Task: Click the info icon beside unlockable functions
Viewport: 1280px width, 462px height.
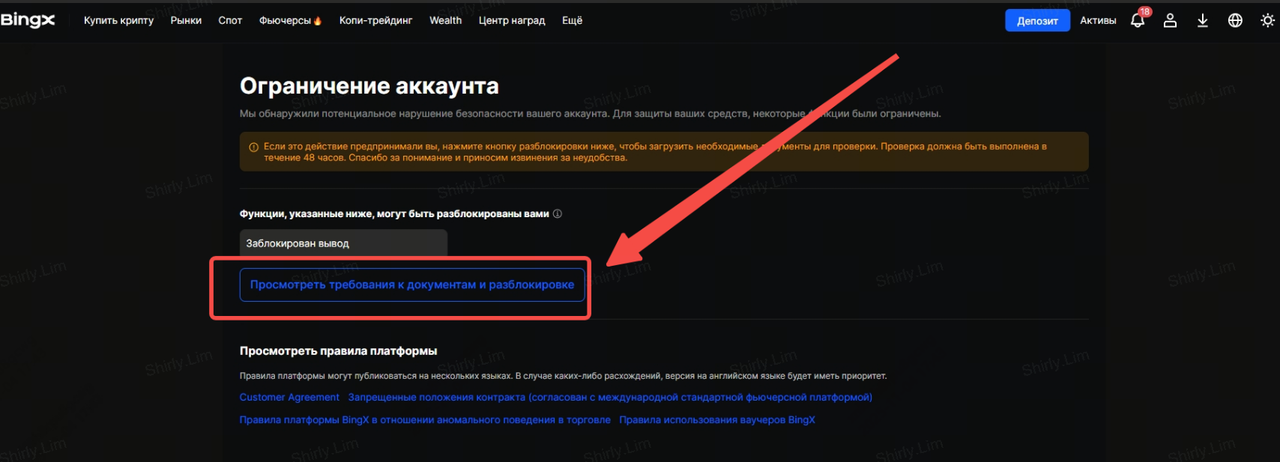Action: (x=558, y=214)
